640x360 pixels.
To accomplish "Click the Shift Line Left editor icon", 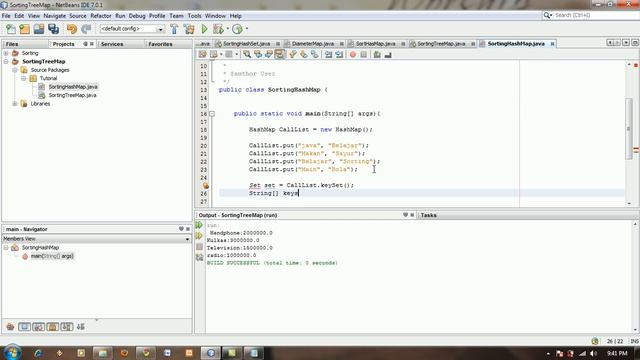I will click(329, 54).
